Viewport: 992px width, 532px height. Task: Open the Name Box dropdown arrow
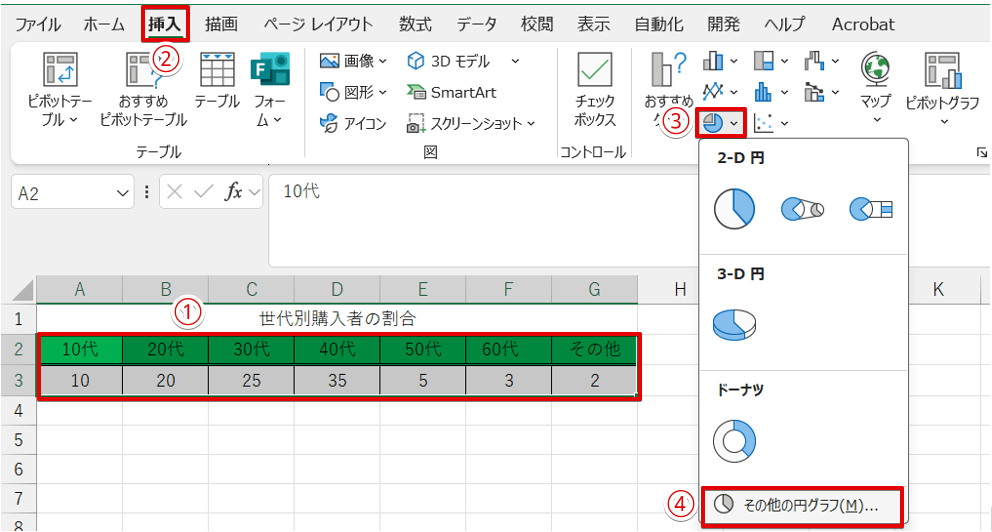123,192
